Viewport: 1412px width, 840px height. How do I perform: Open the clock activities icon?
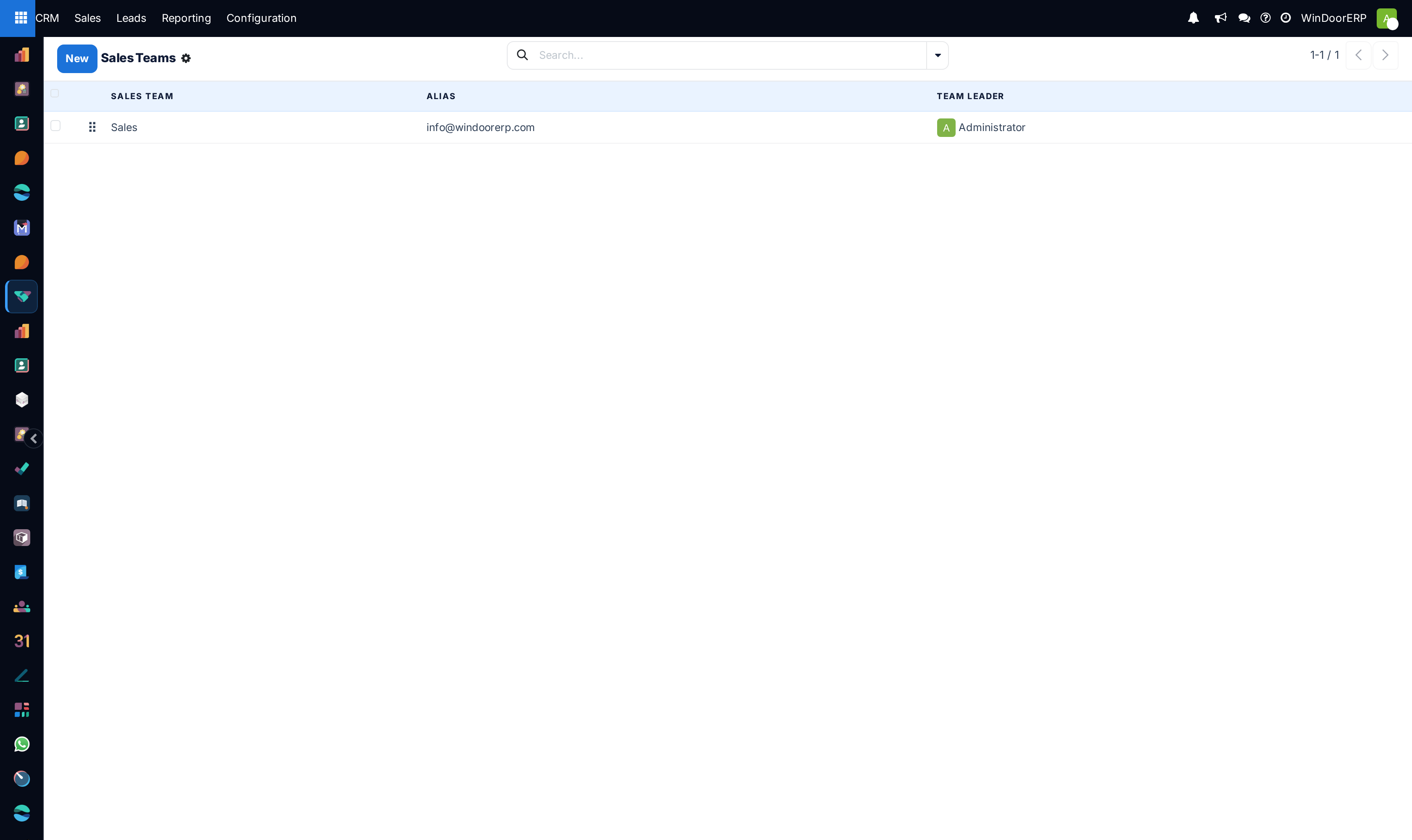(x=1286, y=18)
